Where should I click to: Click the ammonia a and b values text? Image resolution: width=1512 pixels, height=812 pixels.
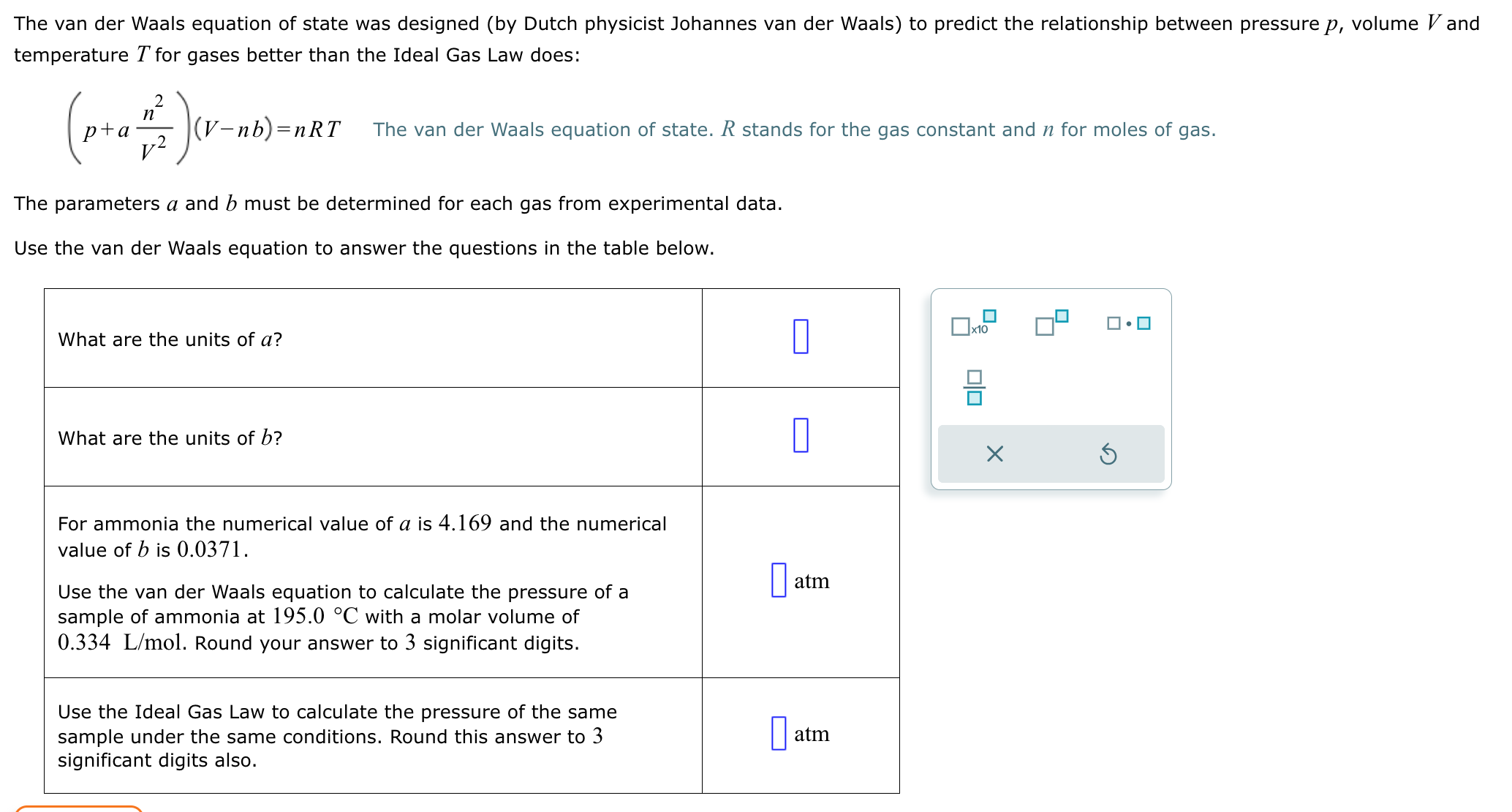point(362,536)
